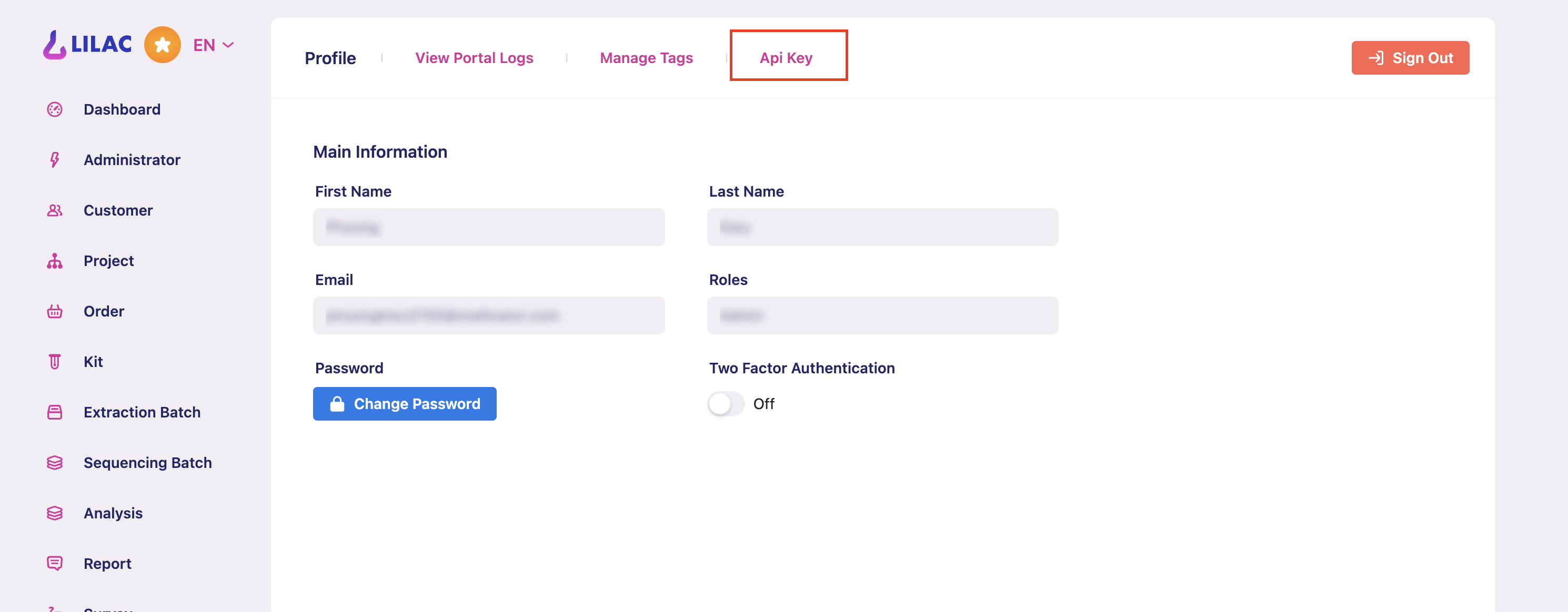Click the Report chat icon

click(x=55, y=564)
